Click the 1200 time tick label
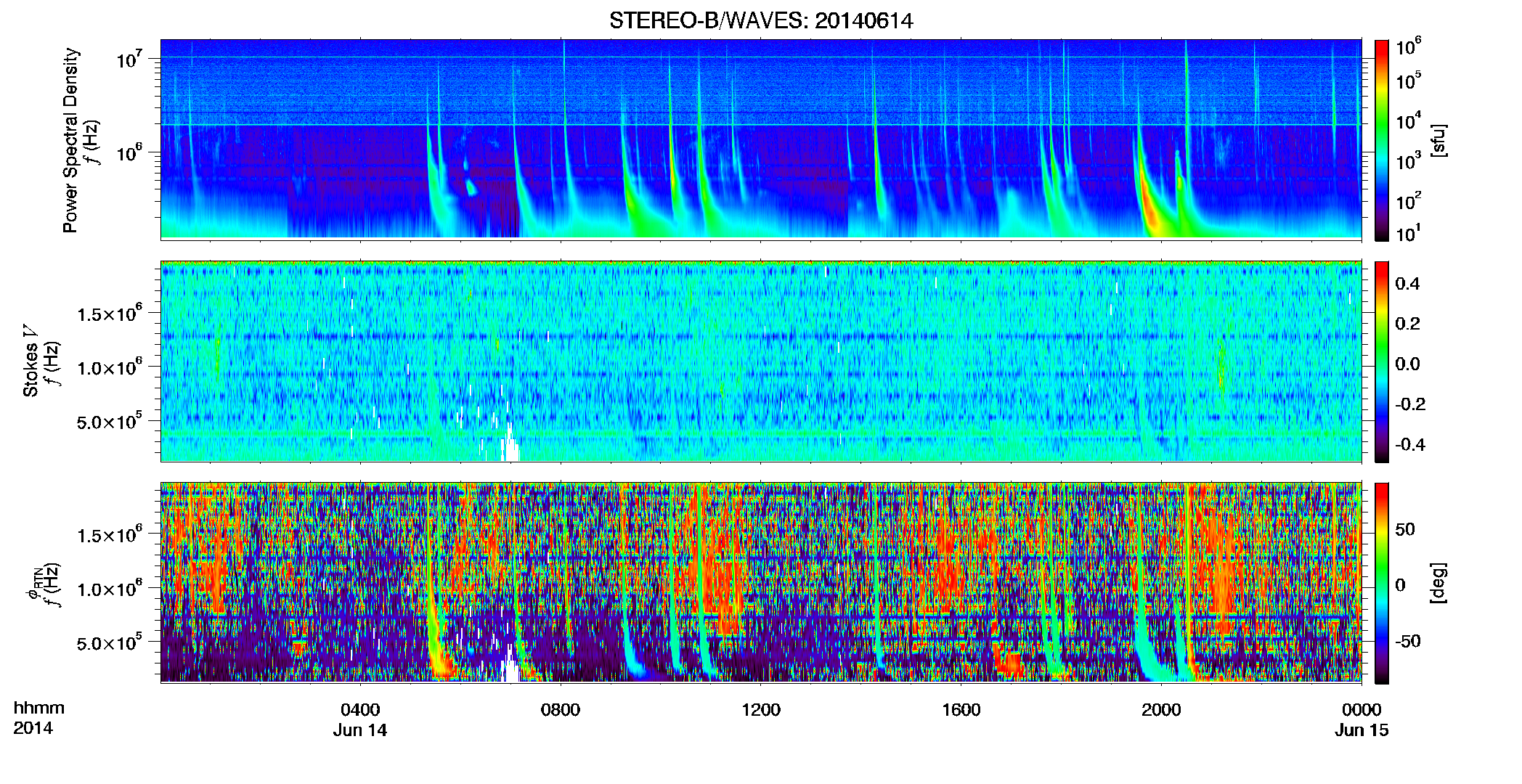This screenshot has width=1522, height=784. pos(761,710)
